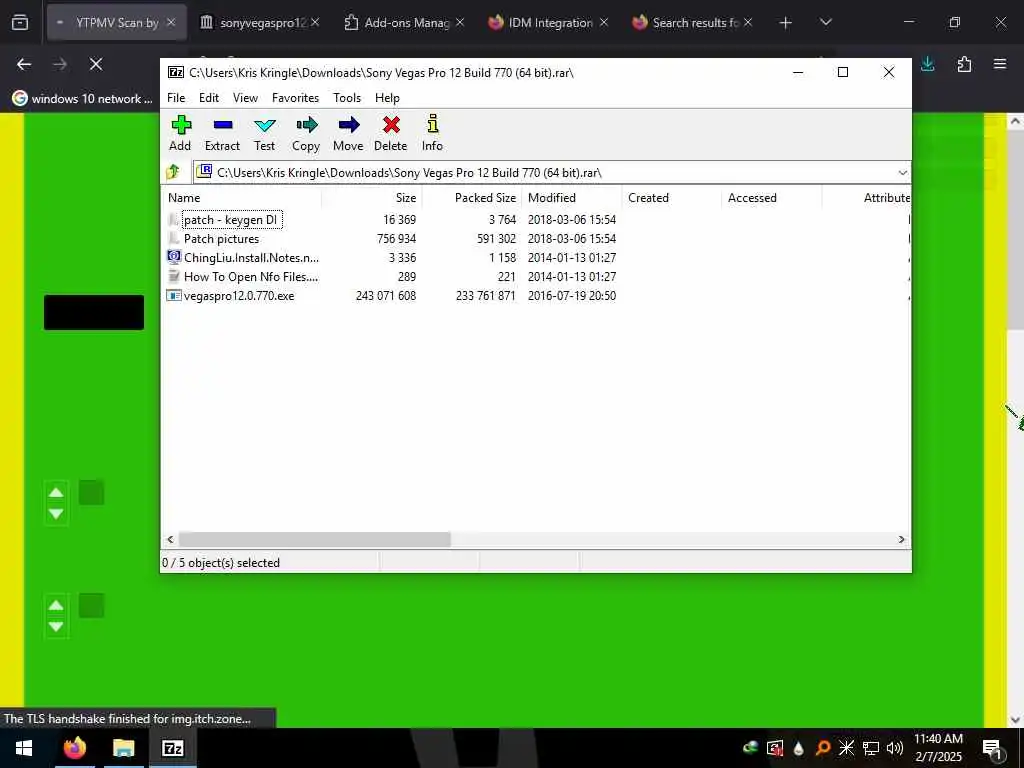Image resolution: width=1024 pixels, height=768 pixels.
Task: Open the Favorites menu
Action: coord(295,98)
